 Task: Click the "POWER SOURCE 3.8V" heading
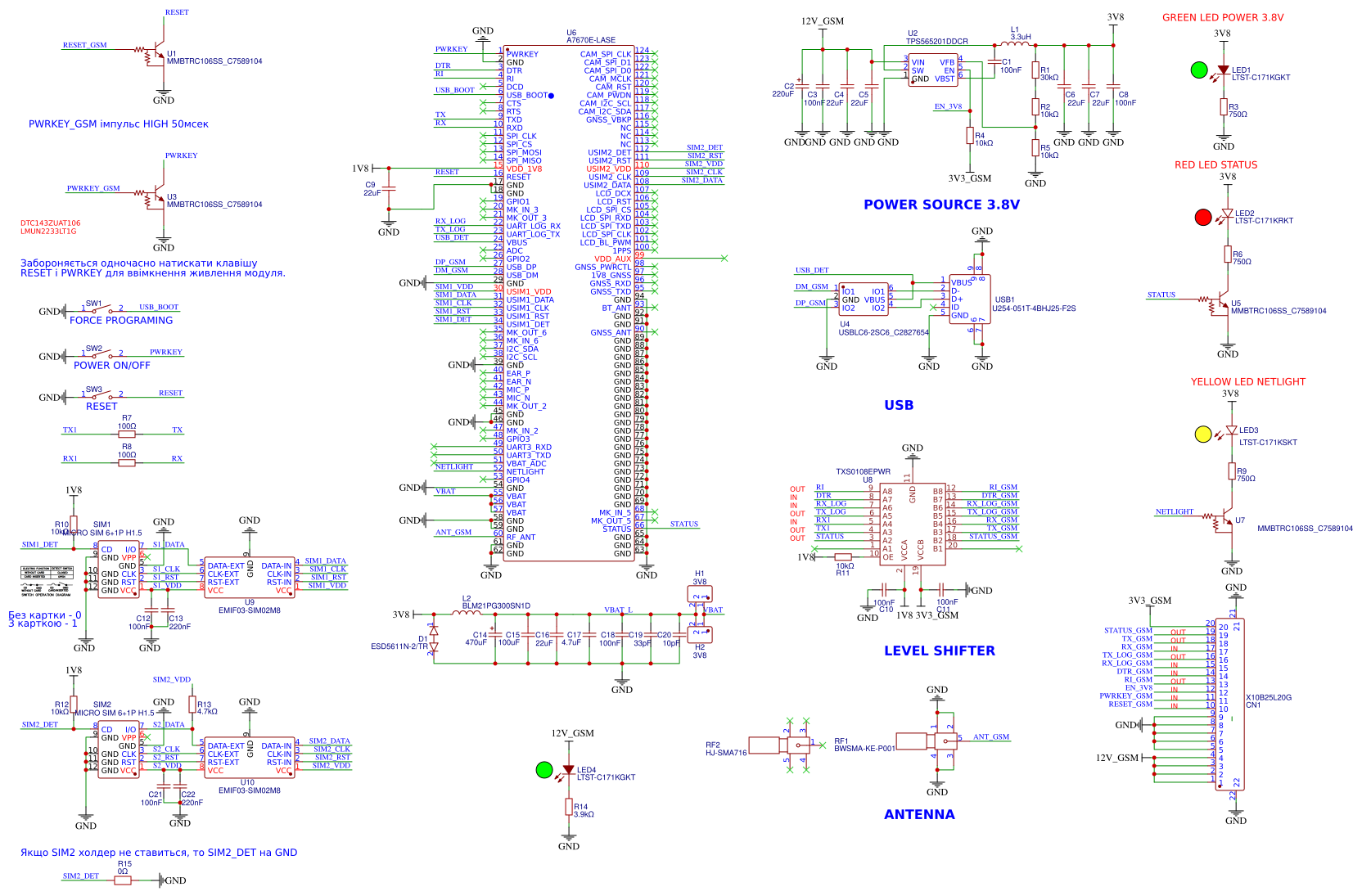click(941, 205)
